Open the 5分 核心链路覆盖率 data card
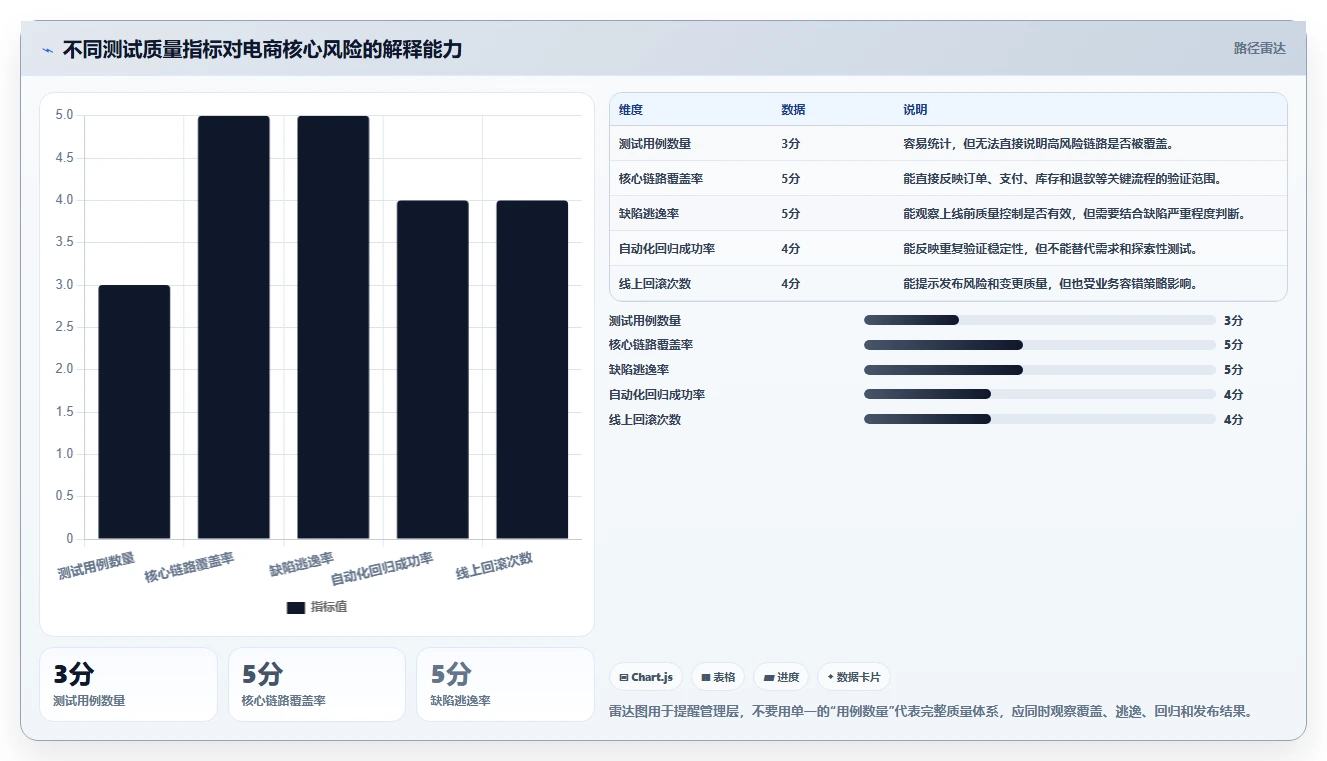1327x761 pixels. (317, 684)
